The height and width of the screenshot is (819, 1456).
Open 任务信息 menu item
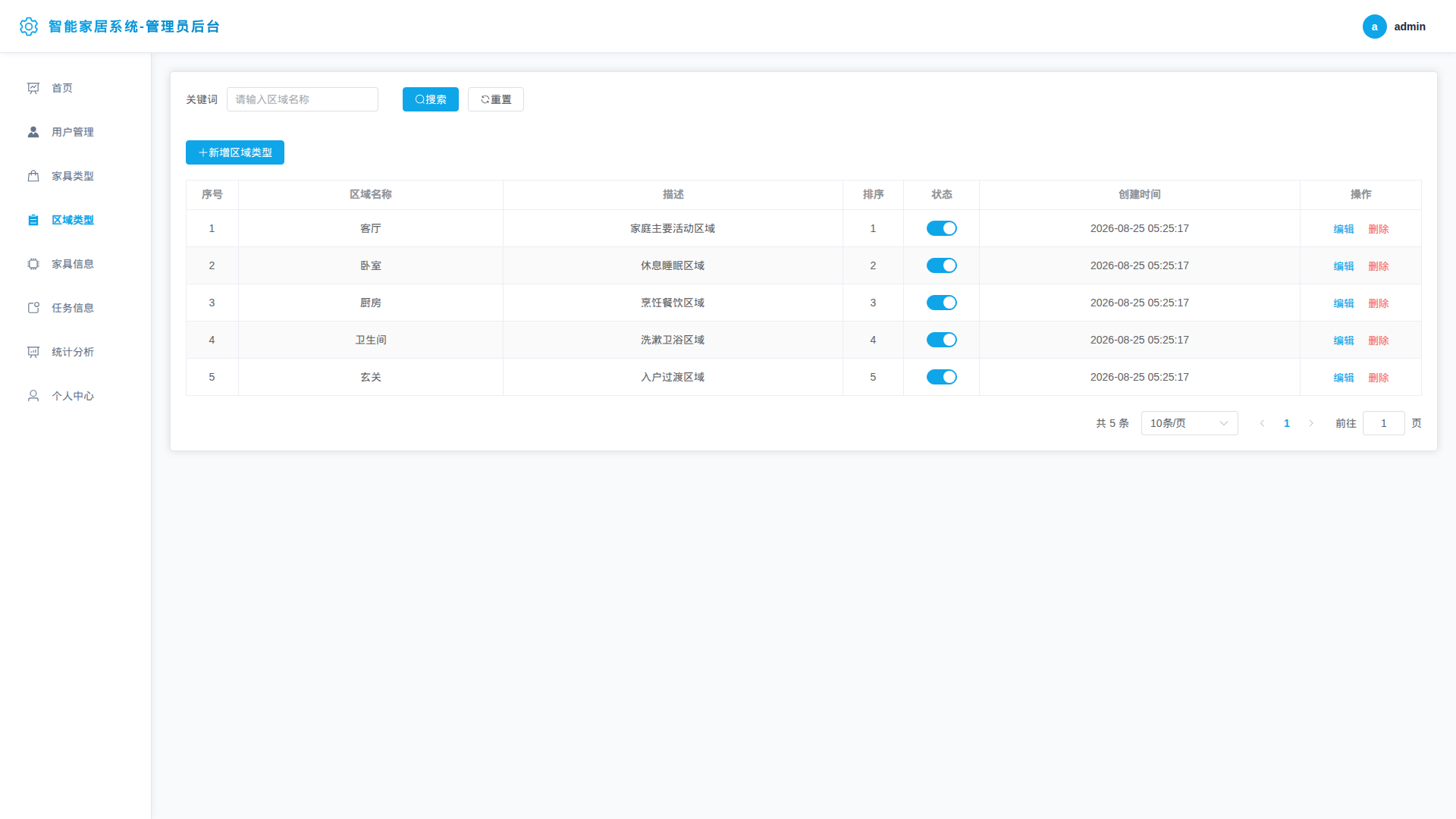76,308
